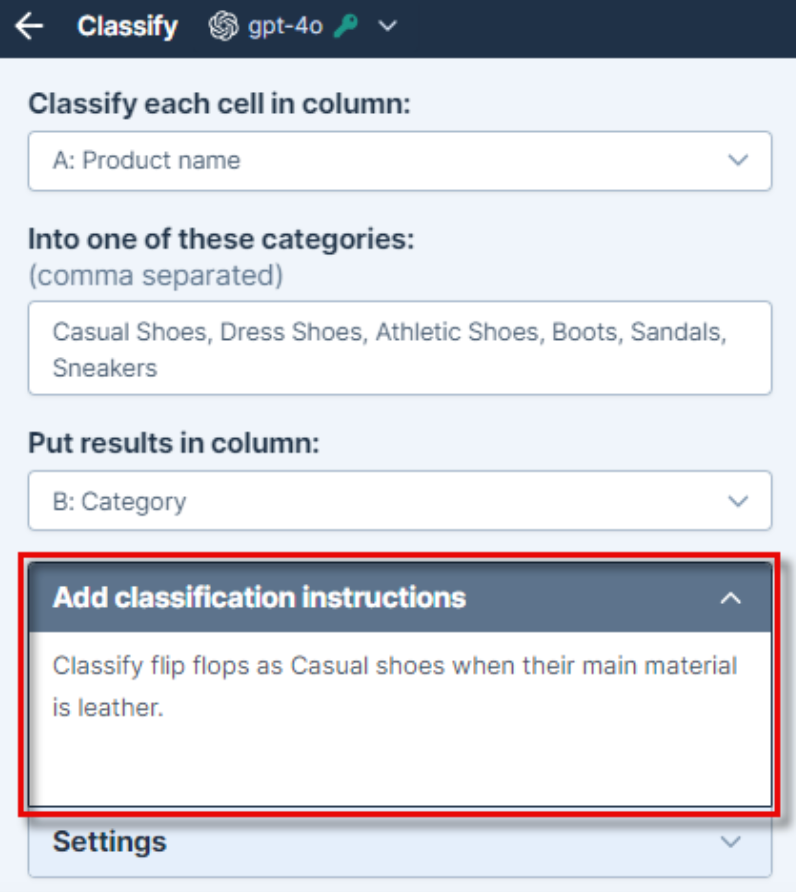Go back using the left arrow icon
Image resolution: width=796 pixels, height=892 pixels.
click(x=30, y=26)
